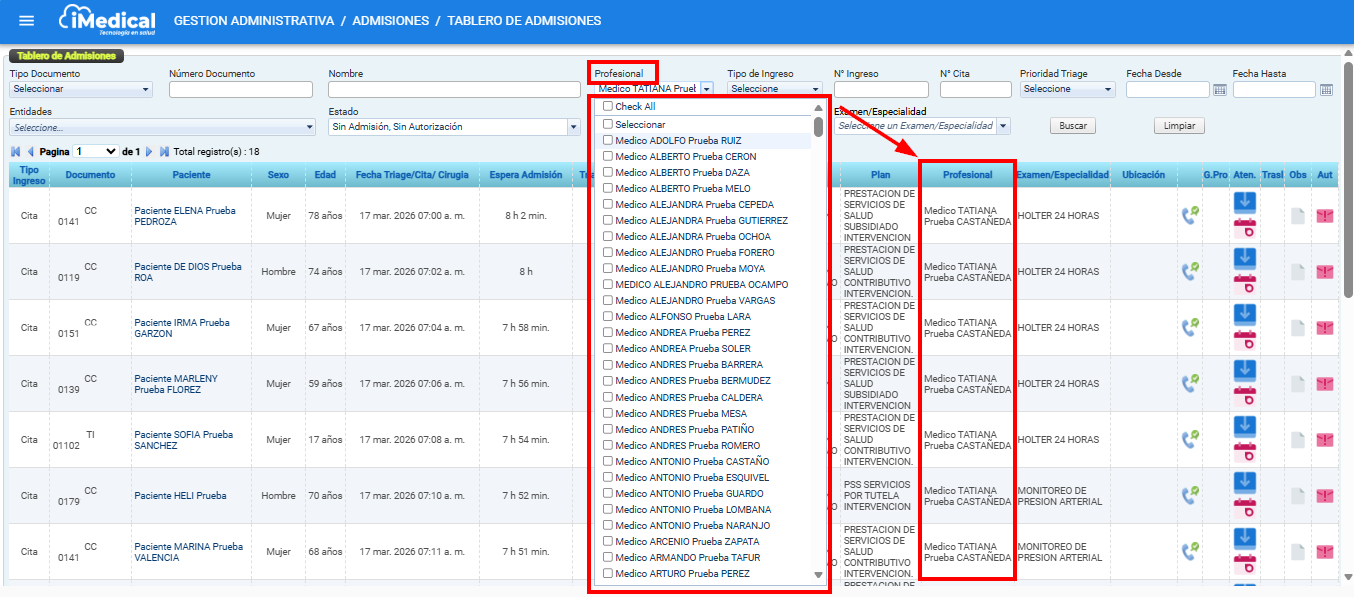Image resolution: width=1354 pixels, height=597 pixels.
Task: Click ADMISIONES in the breadcrumb header
Action: tap(390, 21)
